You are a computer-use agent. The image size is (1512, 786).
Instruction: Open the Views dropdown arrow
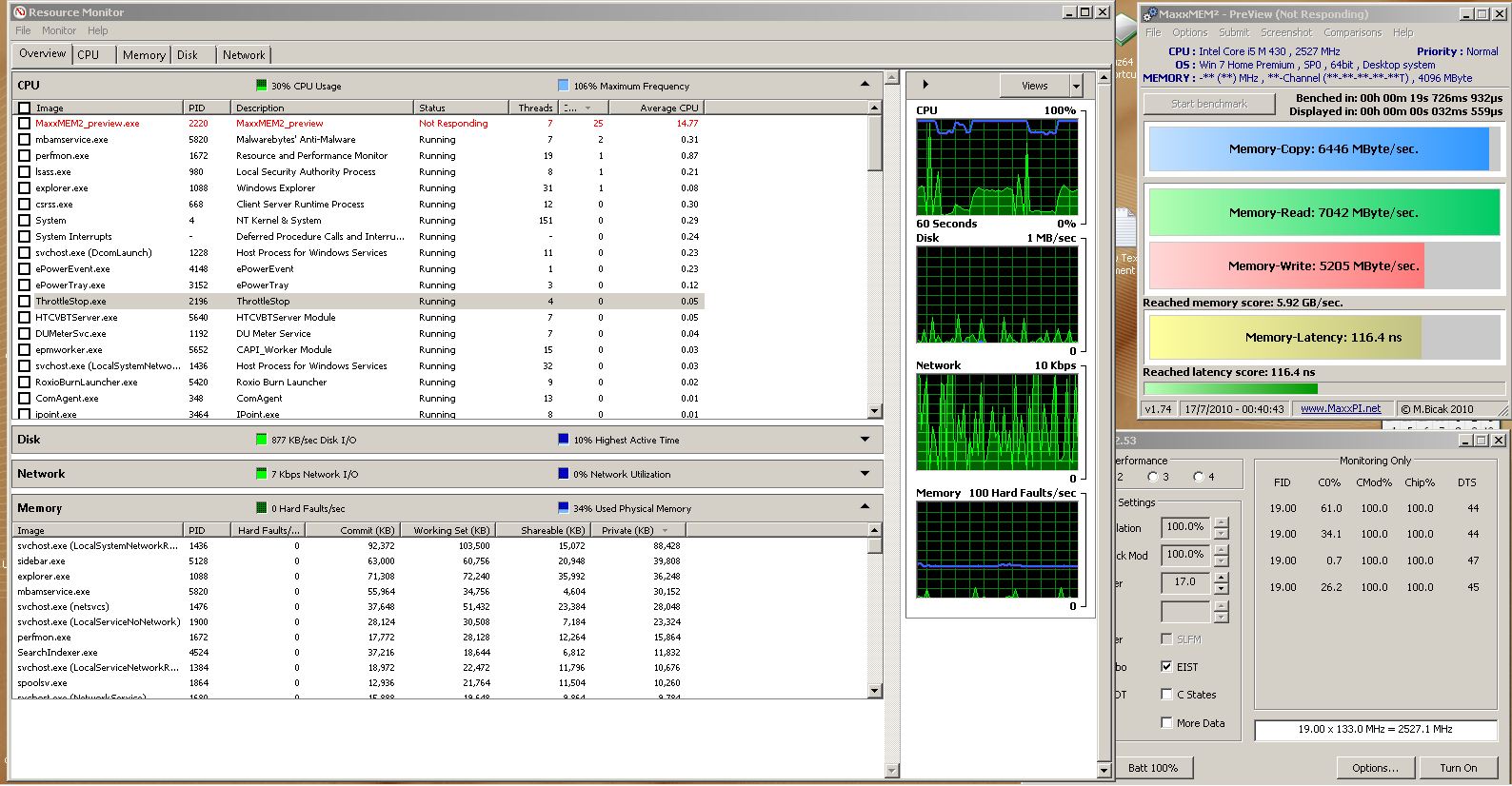click(1077, 86)
